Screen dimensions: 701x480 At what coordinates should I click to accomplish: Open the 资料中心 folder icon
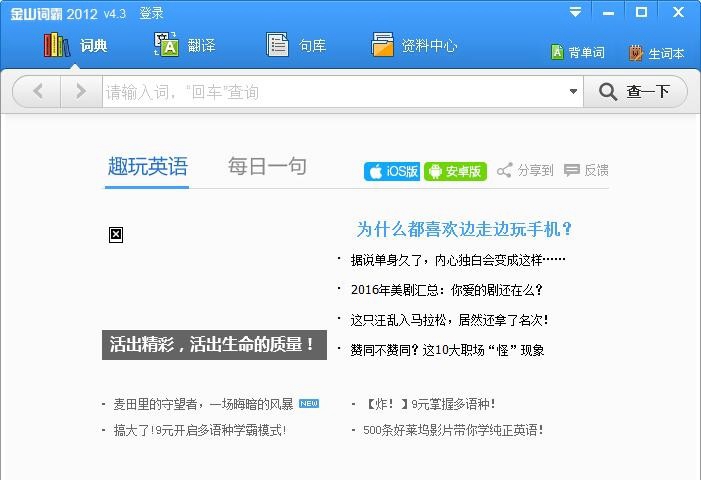tap(382, 45)
